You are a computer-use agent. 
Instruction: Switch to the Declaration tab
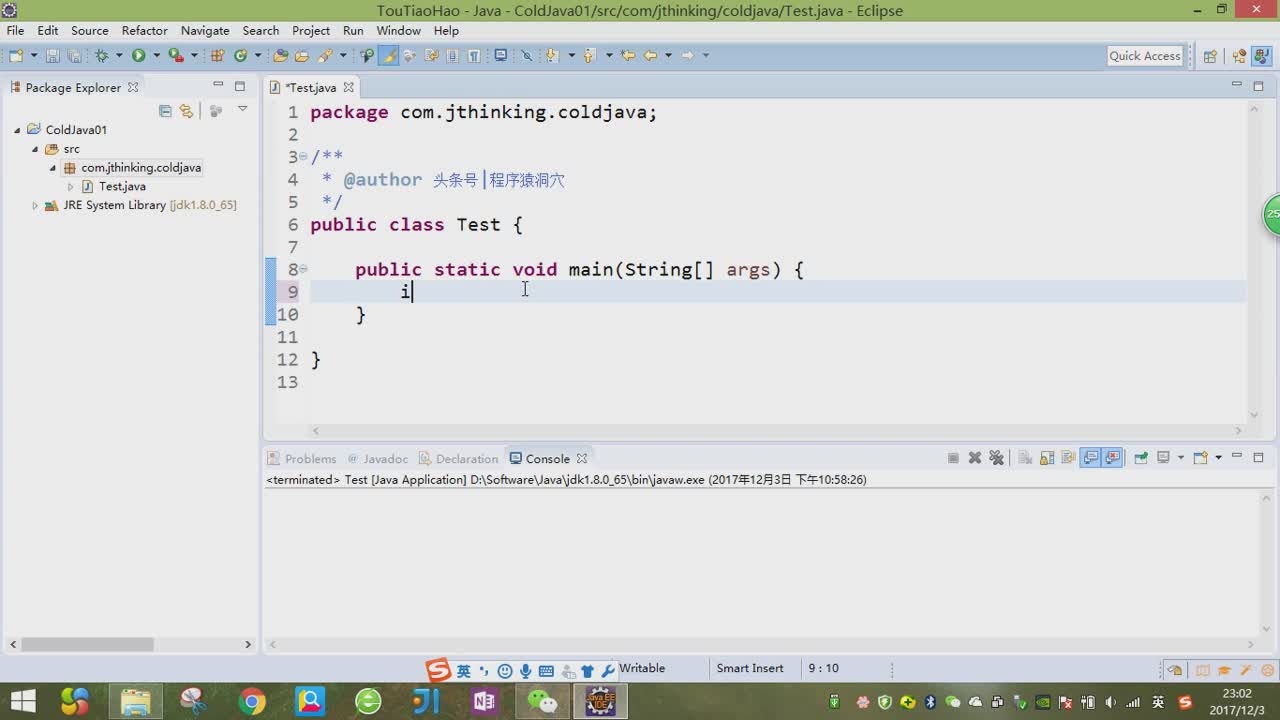459,459
